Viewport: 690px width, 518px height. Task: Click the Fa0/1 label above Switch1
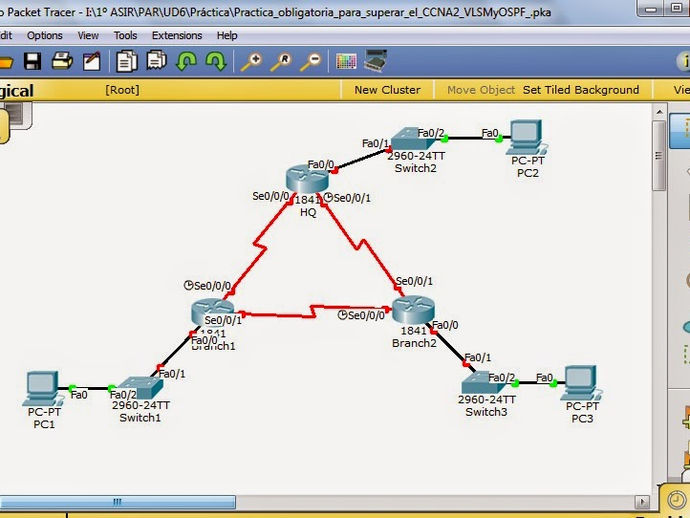(x=172, y=374)
